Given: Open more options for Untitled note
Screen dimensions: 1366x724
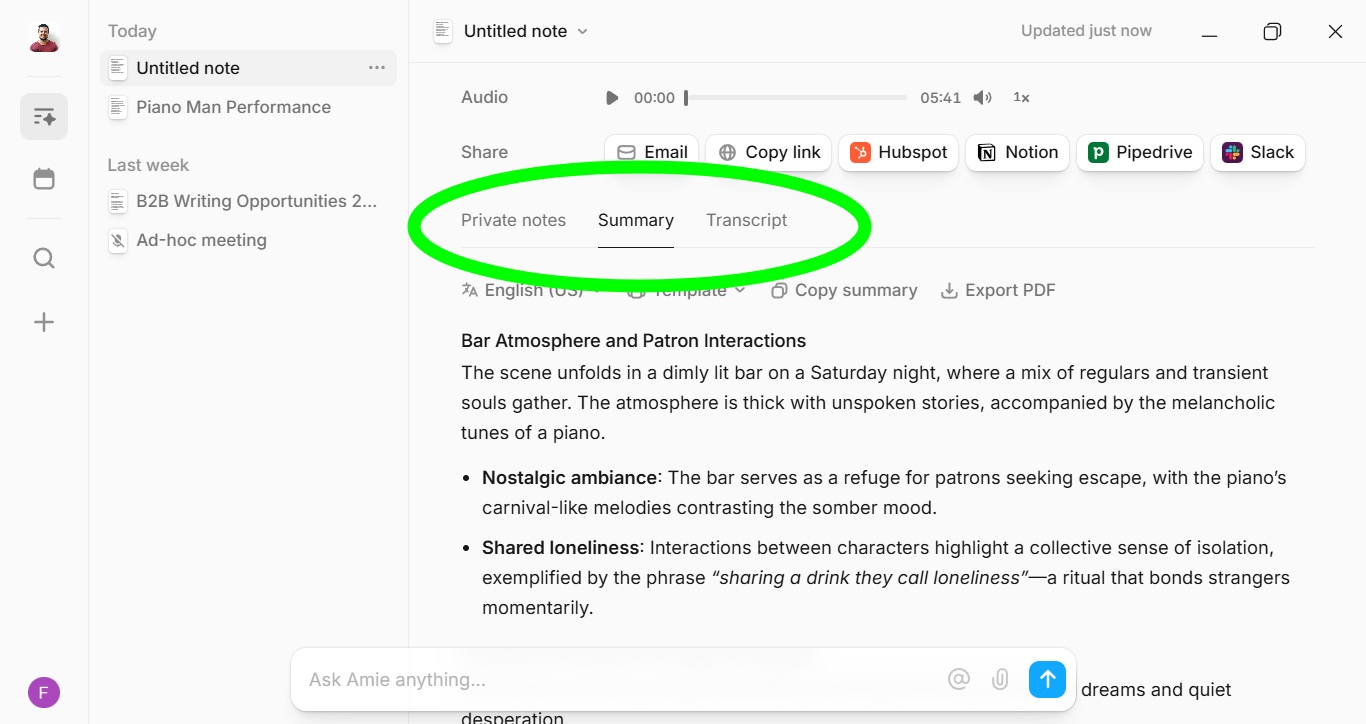Looking at the screenshot, I should click(376, 68).
